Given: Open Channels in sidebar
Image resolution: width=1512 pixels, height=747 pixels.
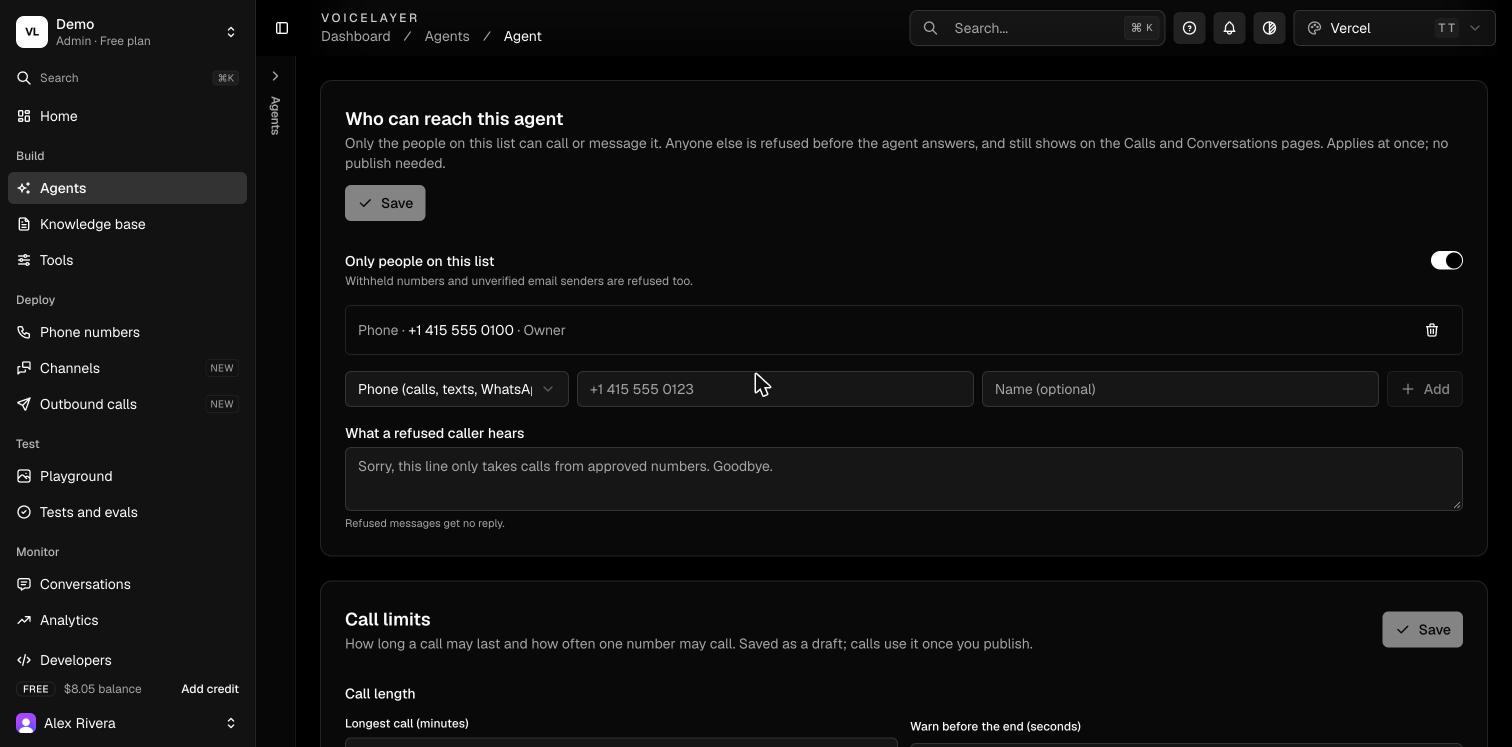Looking at the screenshot, I should pyautogui.click(x=127, y=368).
